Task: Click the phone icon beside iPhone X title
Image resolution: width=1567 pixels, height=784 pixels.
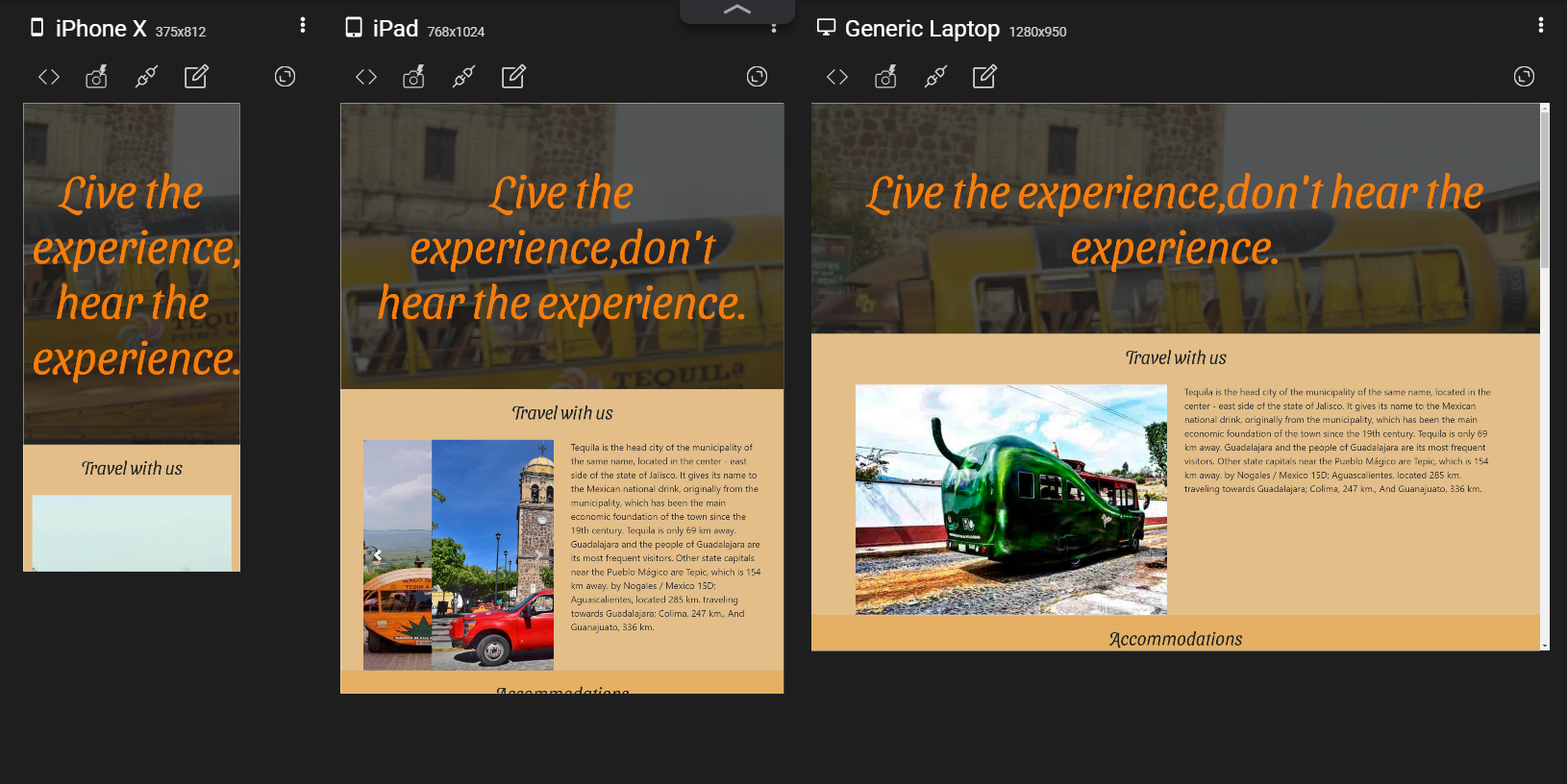Action: (37, 28)
